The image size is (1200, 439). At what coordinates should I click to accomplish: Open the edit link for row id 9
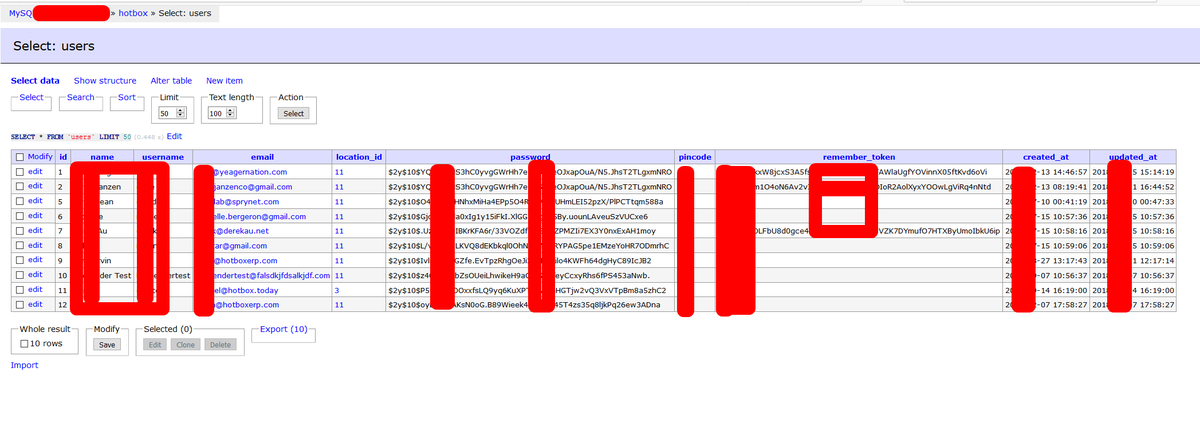pyautogui.click(x=36, y=260)
